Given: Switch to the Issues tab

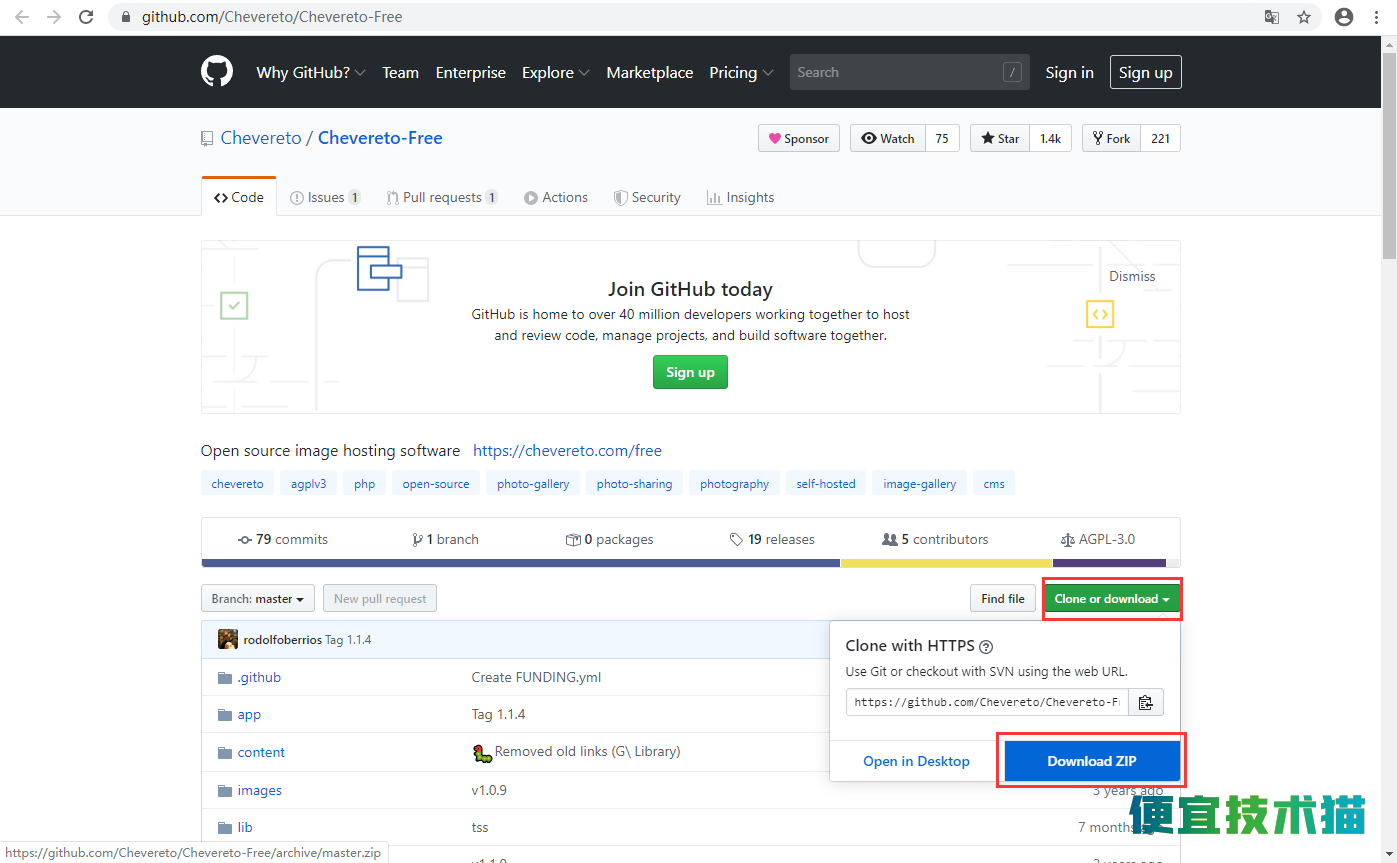Looking at the screenshot, I should tap(325, 197).
